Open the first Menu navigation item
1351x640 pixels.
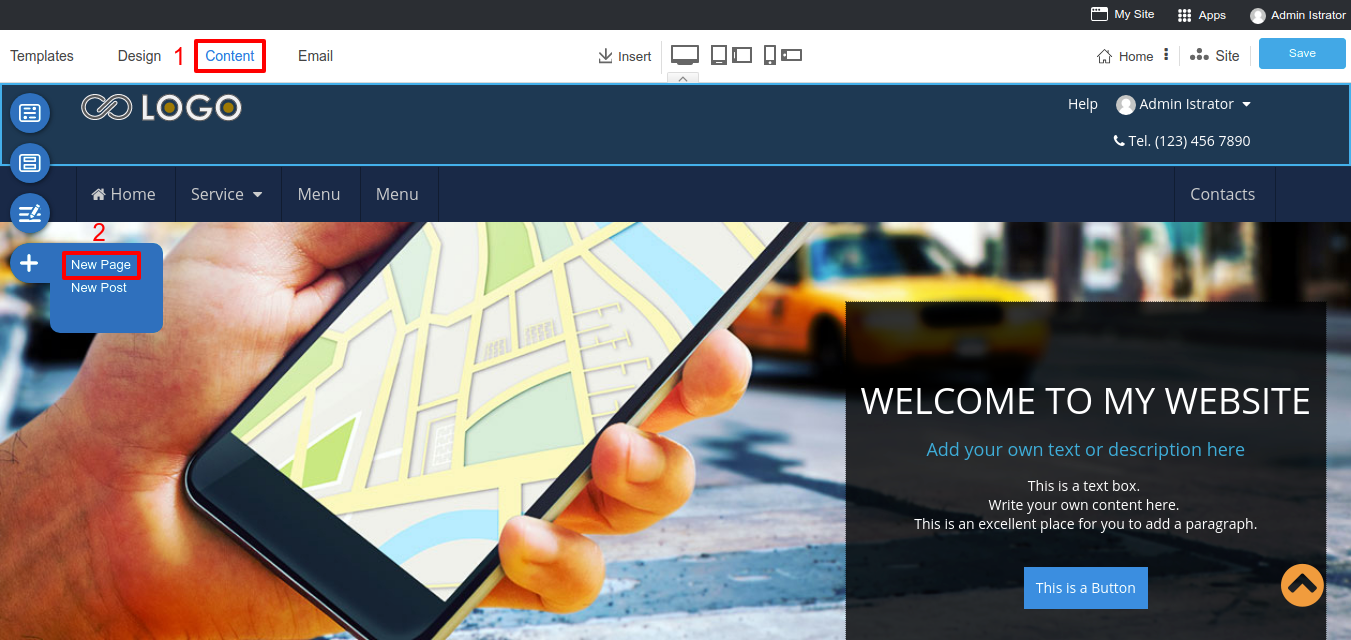319,194
